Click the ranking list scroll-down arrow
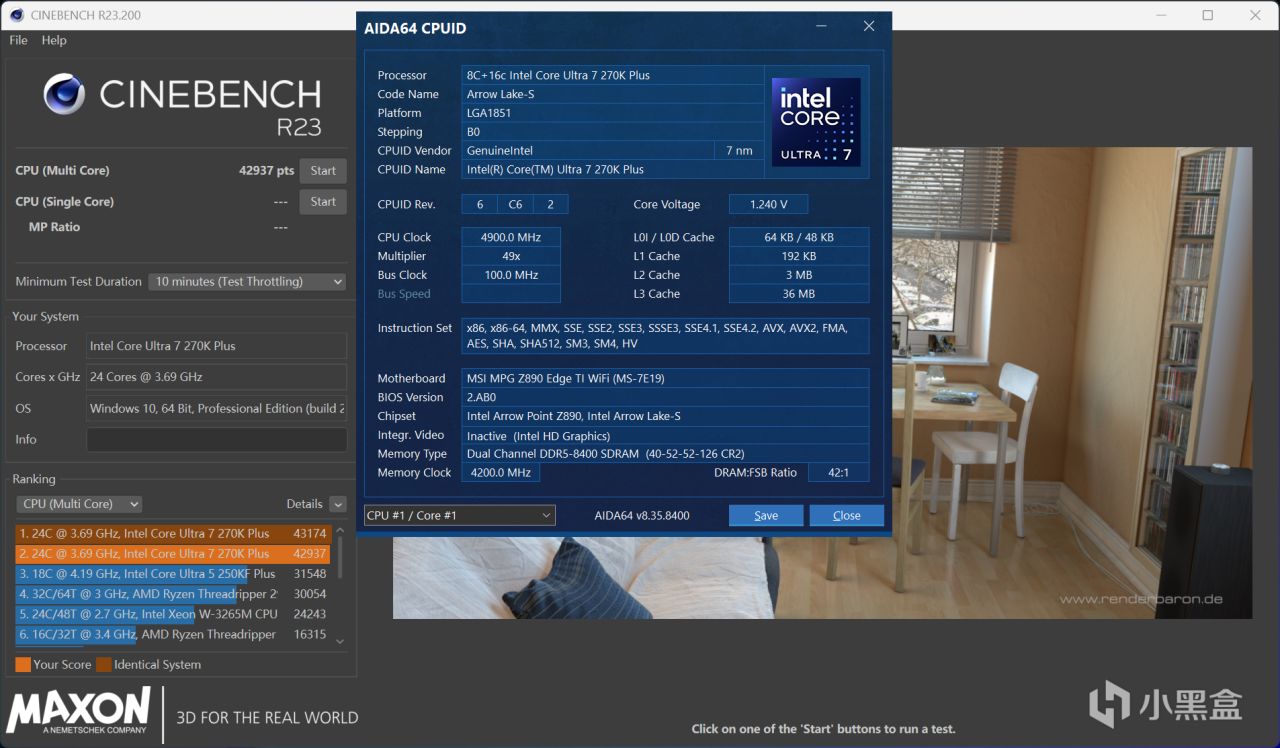 click(x=340, y=641)
